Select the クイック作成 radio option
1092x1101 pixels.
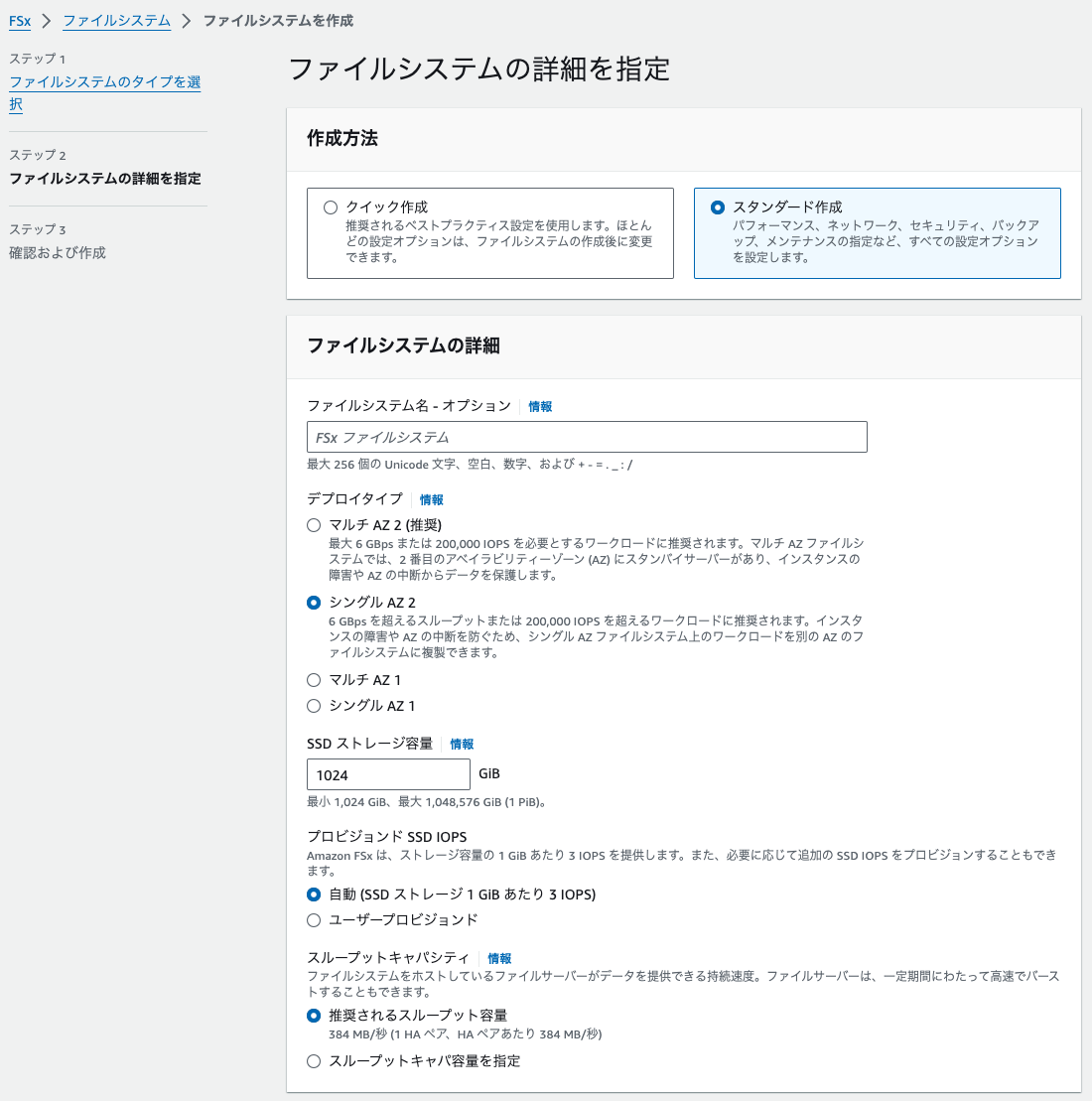pyautogui.click(x=330, y=207)
